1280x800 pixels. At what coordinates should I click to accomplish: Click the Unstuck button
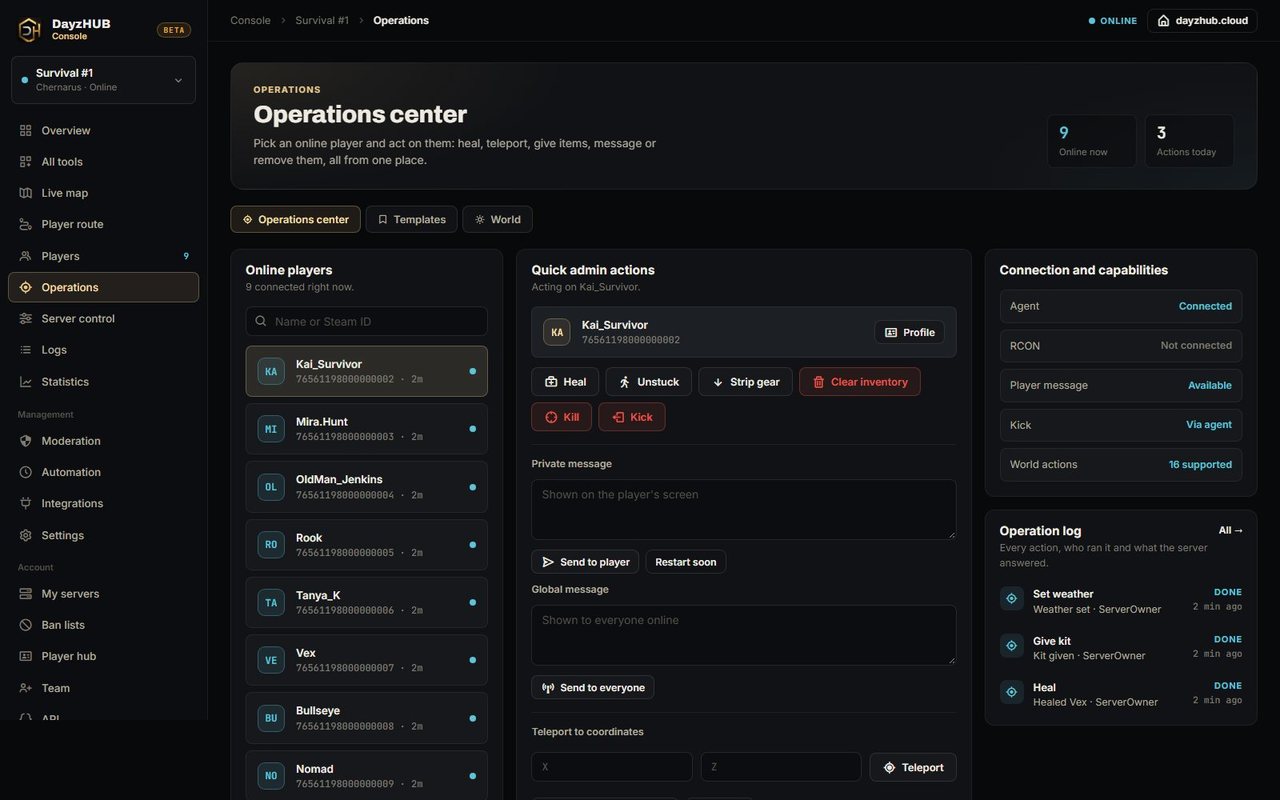(649, 382)
